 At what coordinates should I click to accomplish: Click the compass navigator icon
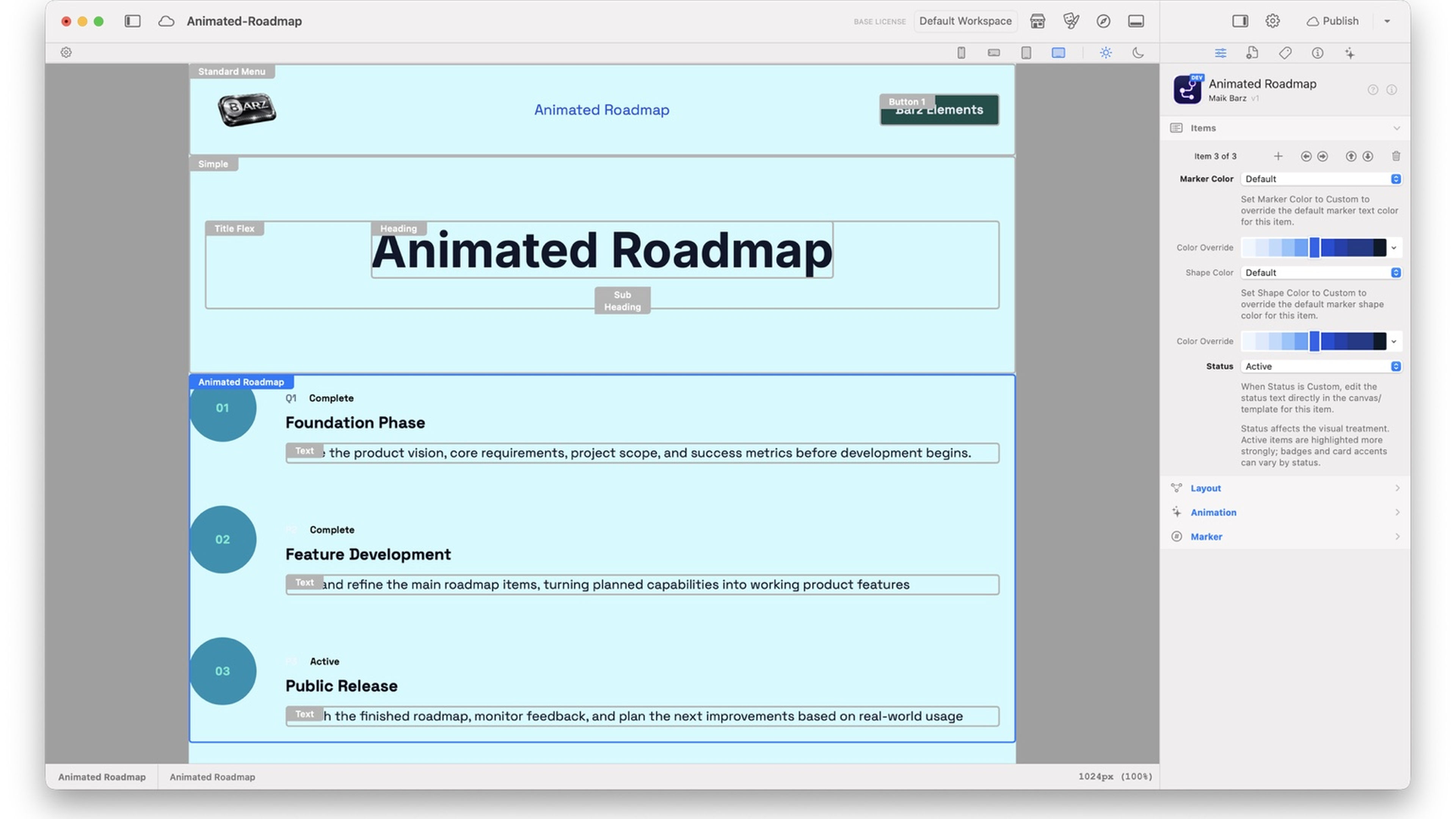click(1103, 21)
